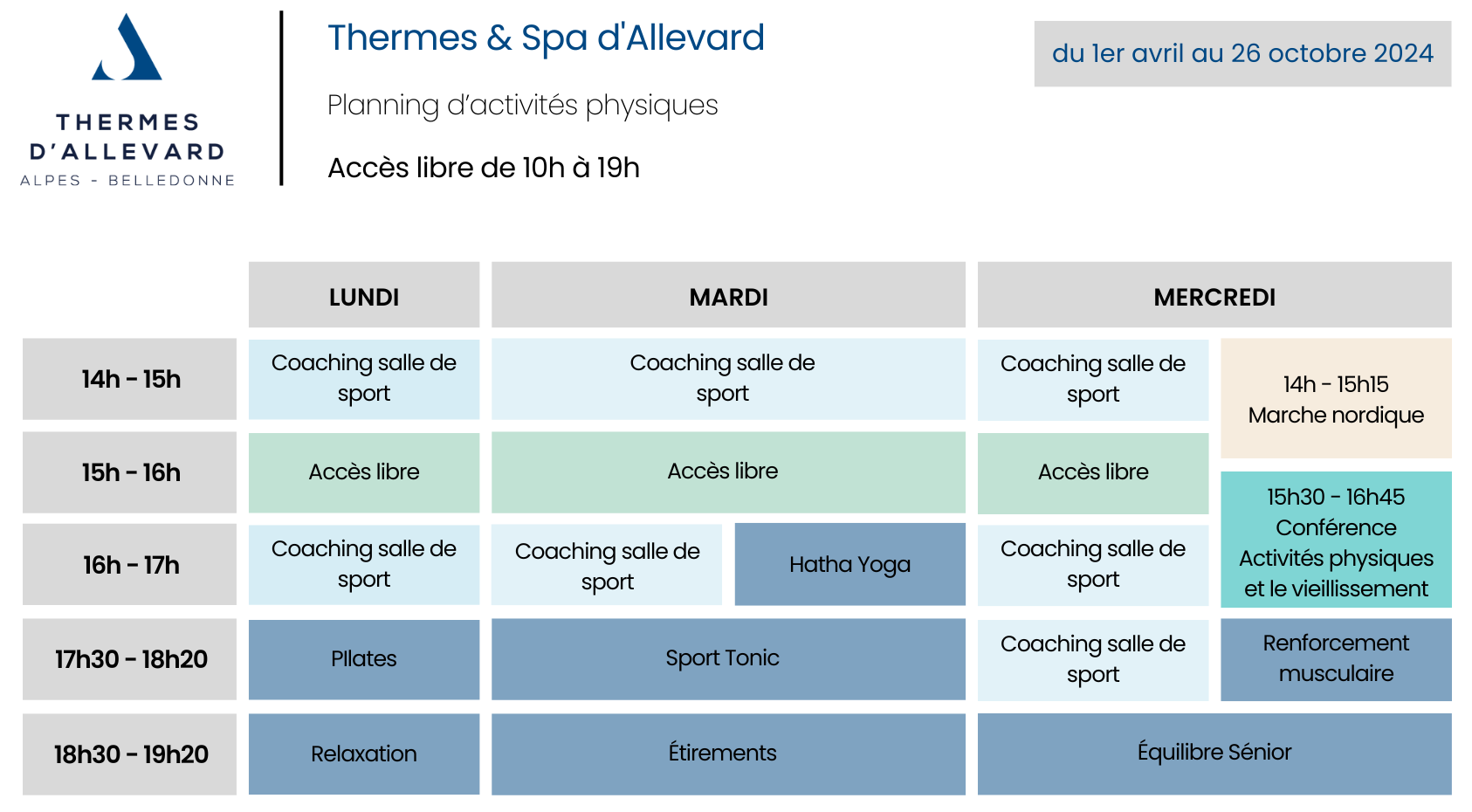Select the 14h - 15h time slot
The height and width of the screenshot is (812, 1472).
click(129, 379)
